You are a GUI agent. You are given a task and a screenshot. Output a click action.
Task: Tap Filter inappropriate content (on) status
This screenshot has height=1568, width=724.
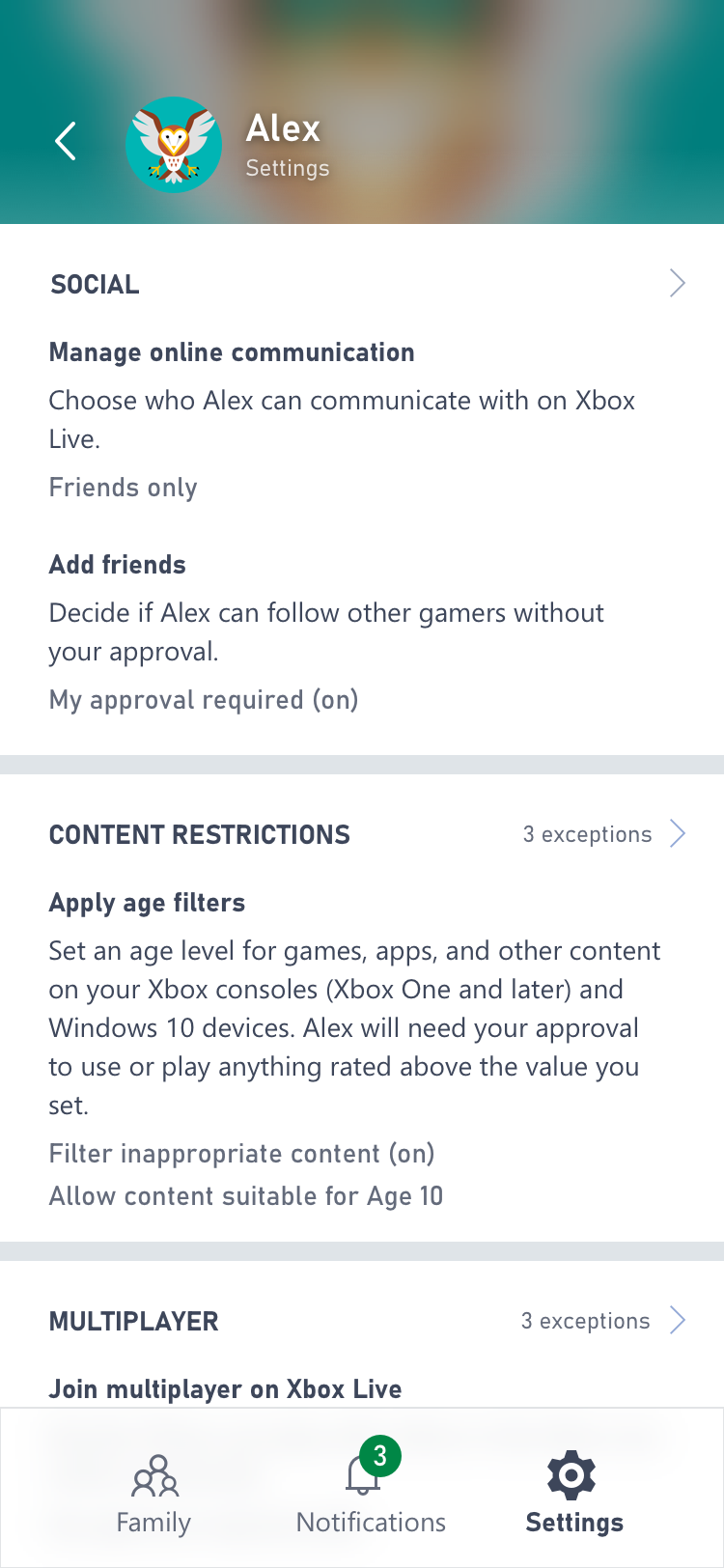click(242, 1154)
